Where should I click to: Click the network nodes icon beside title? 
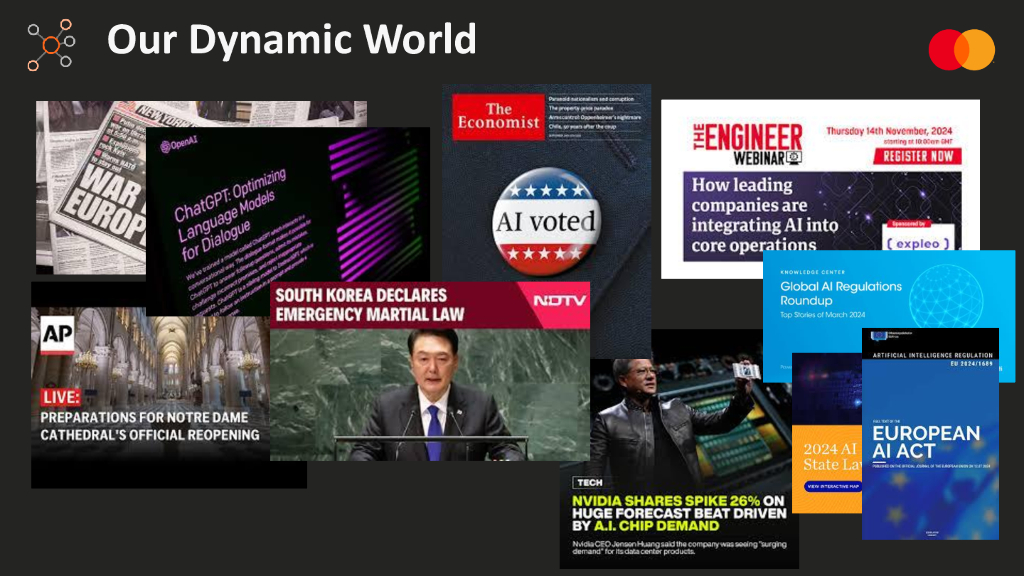[51, 44]
